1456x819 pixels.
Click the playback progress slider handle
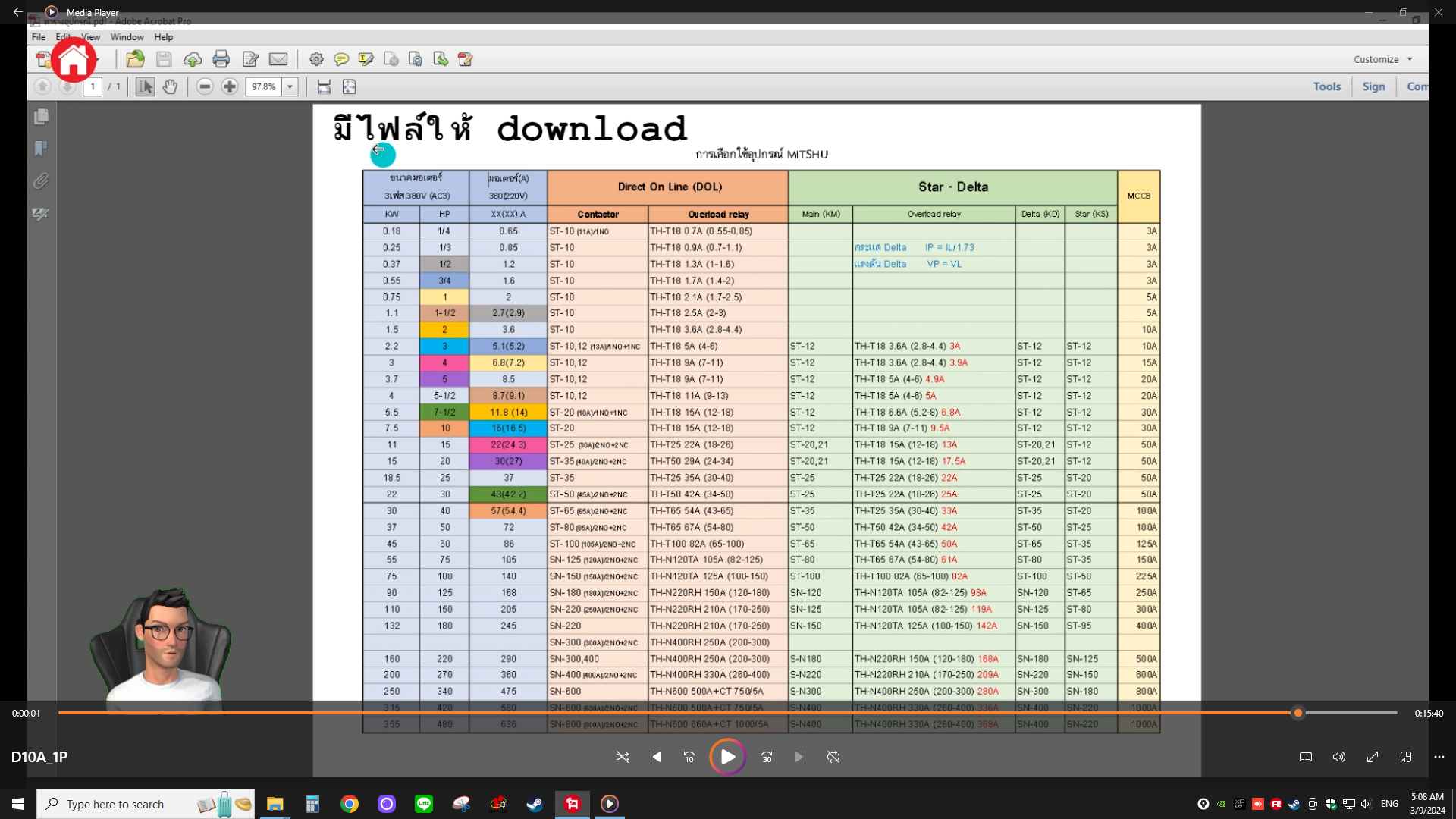click(1298, 713)
